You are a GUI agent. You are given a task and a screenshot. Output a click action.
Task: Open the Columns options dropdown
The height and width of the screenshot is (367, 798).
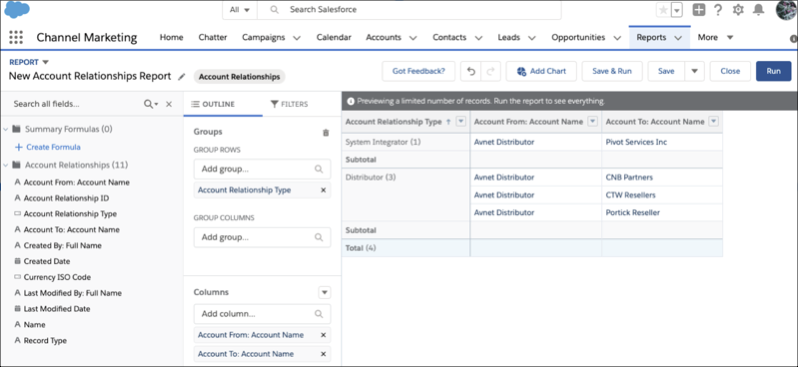point(325,293)
